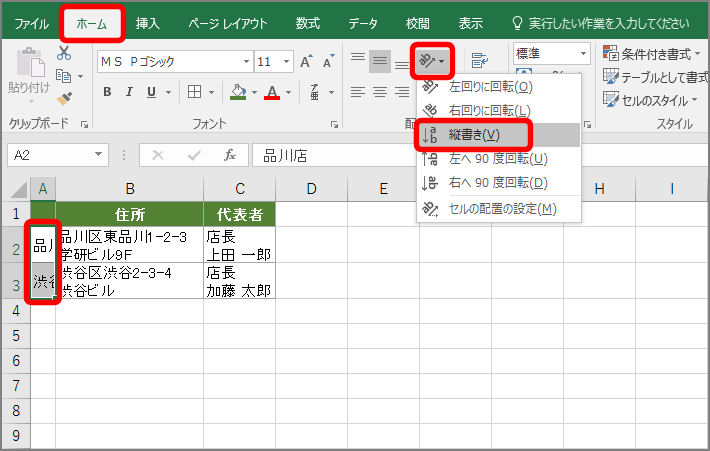Switch to the ページ レイアウト tab

point(228,23)
